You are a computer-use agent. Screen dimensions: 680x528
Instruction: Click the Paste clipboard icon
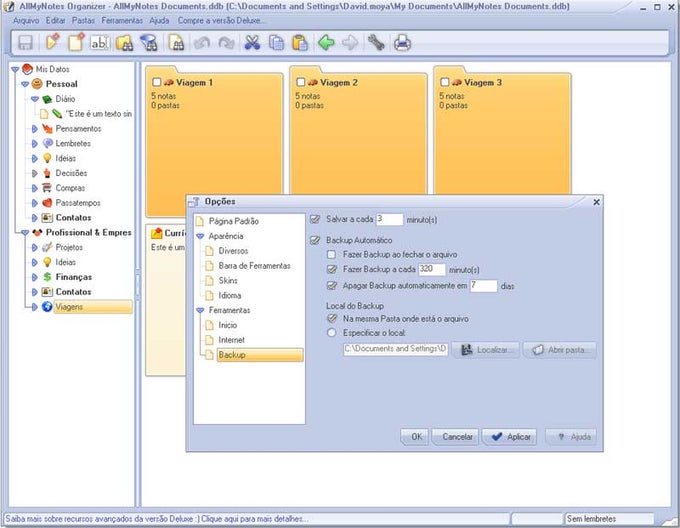(300, 43)
